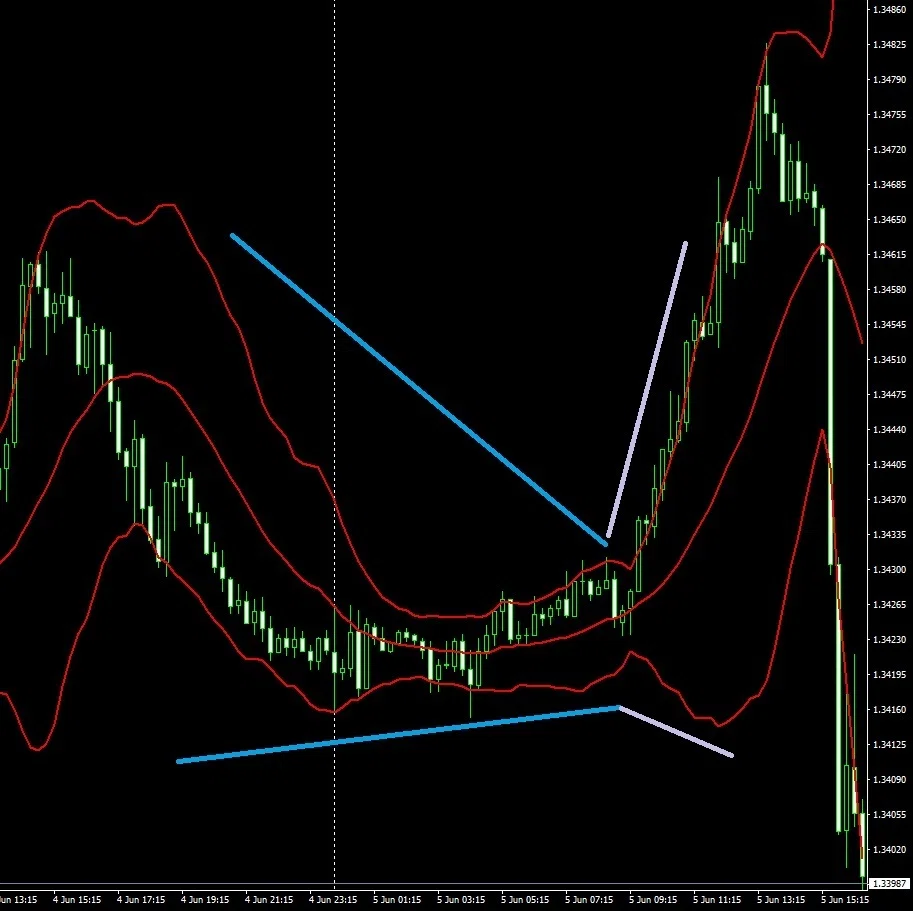Click the 1.34825 price axis label
913x911 pixels.
889,44
